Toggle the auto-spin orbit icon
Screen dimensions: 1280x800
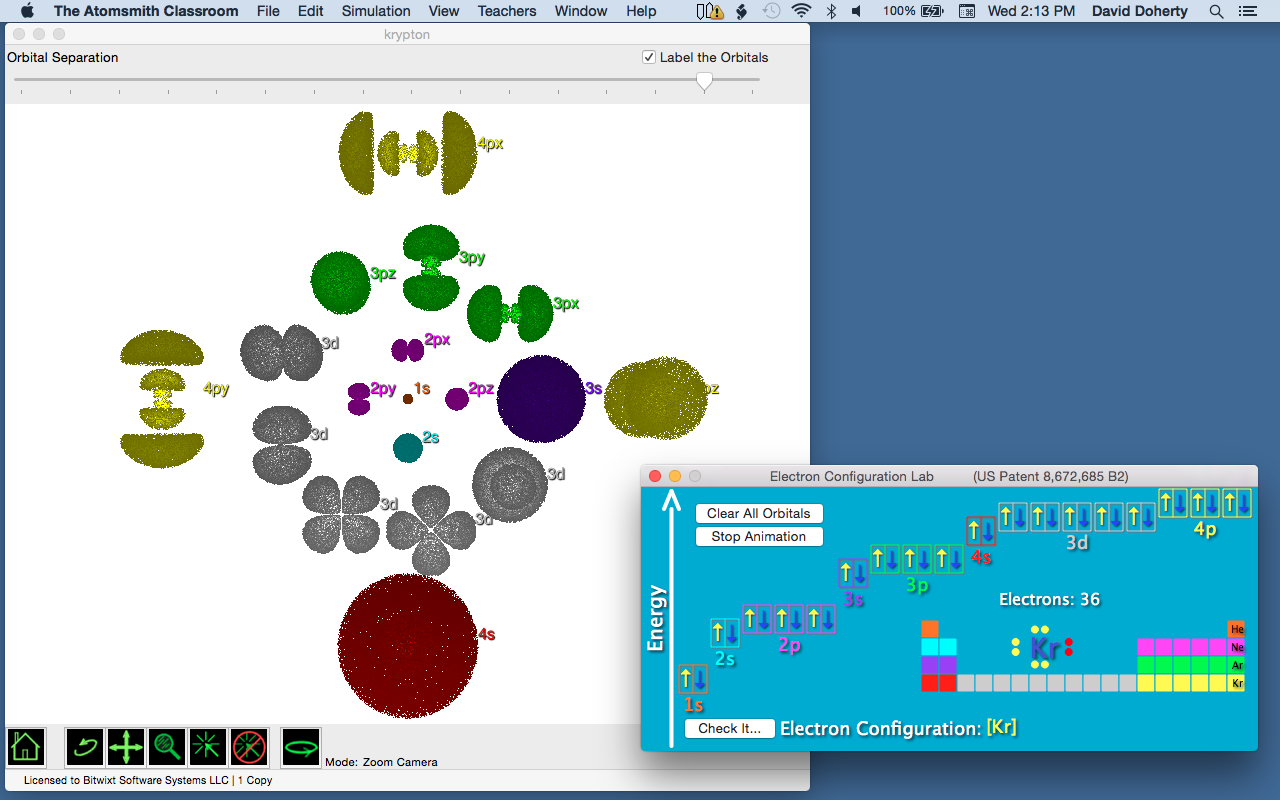[301, 746]
